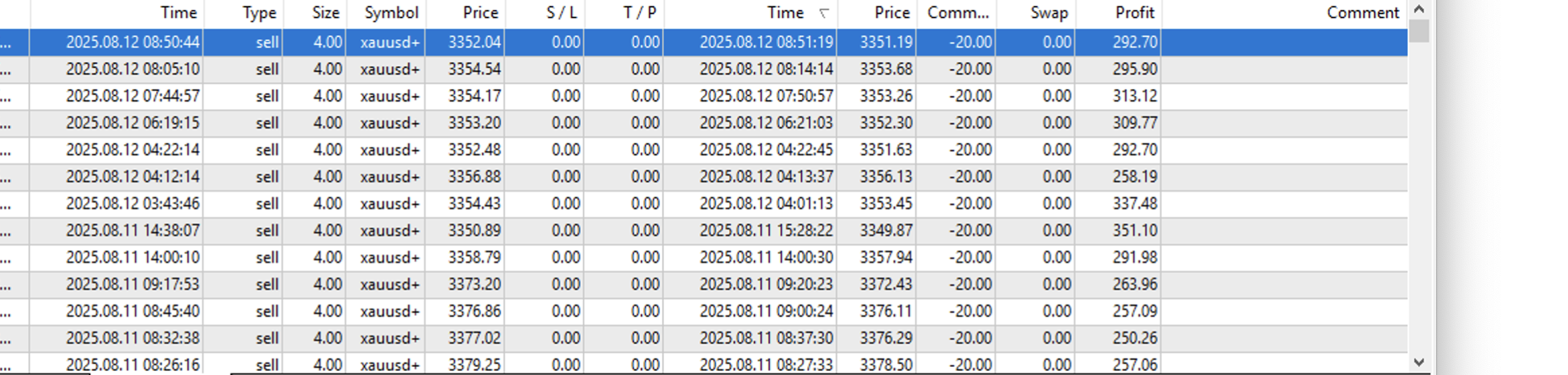The image size is (1568, 375).
Task: Click the Size column header
Action: pyautogui.click(x=325, y=13)
